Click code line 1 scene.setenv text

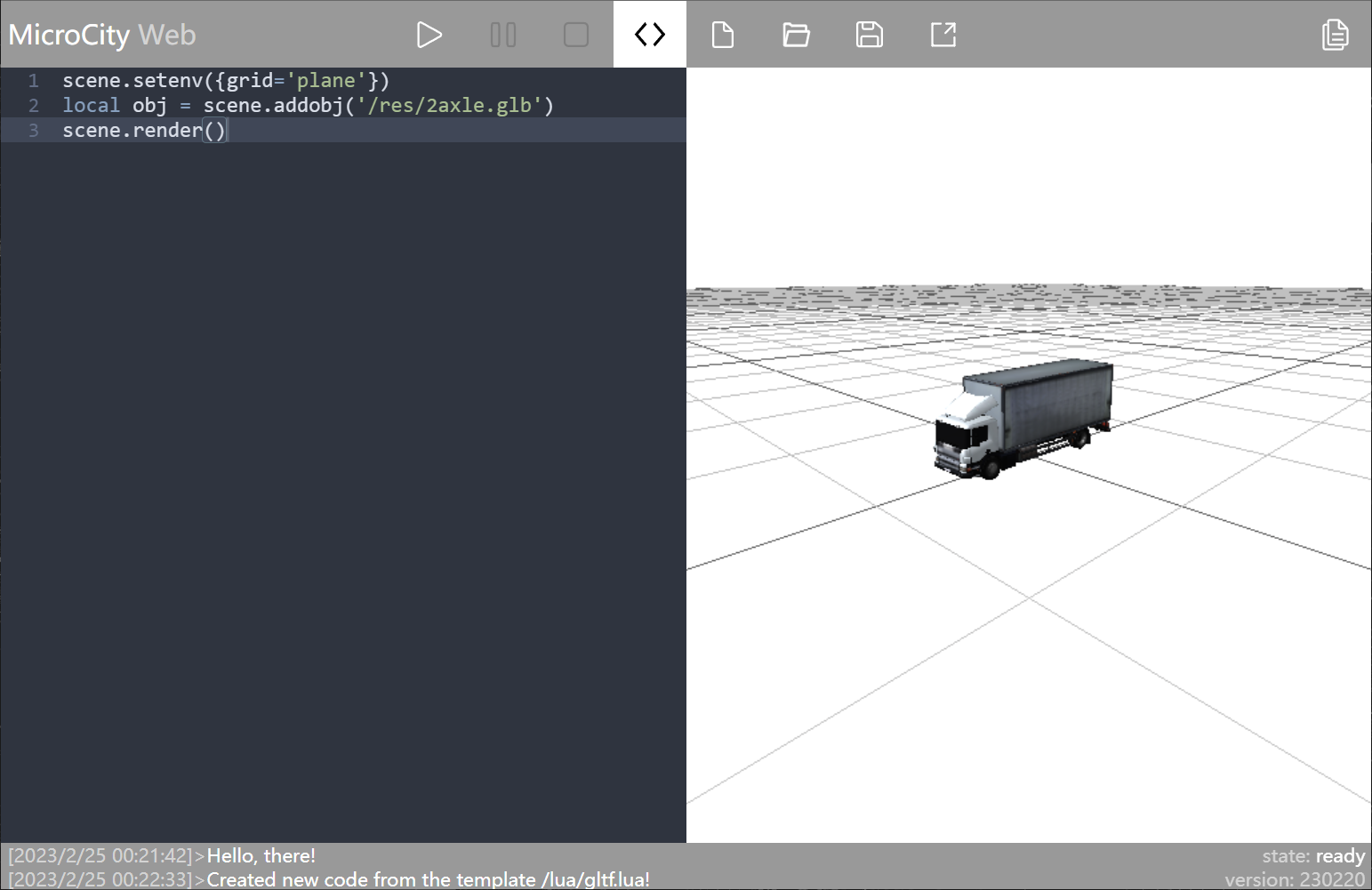[x=226, y=80]
